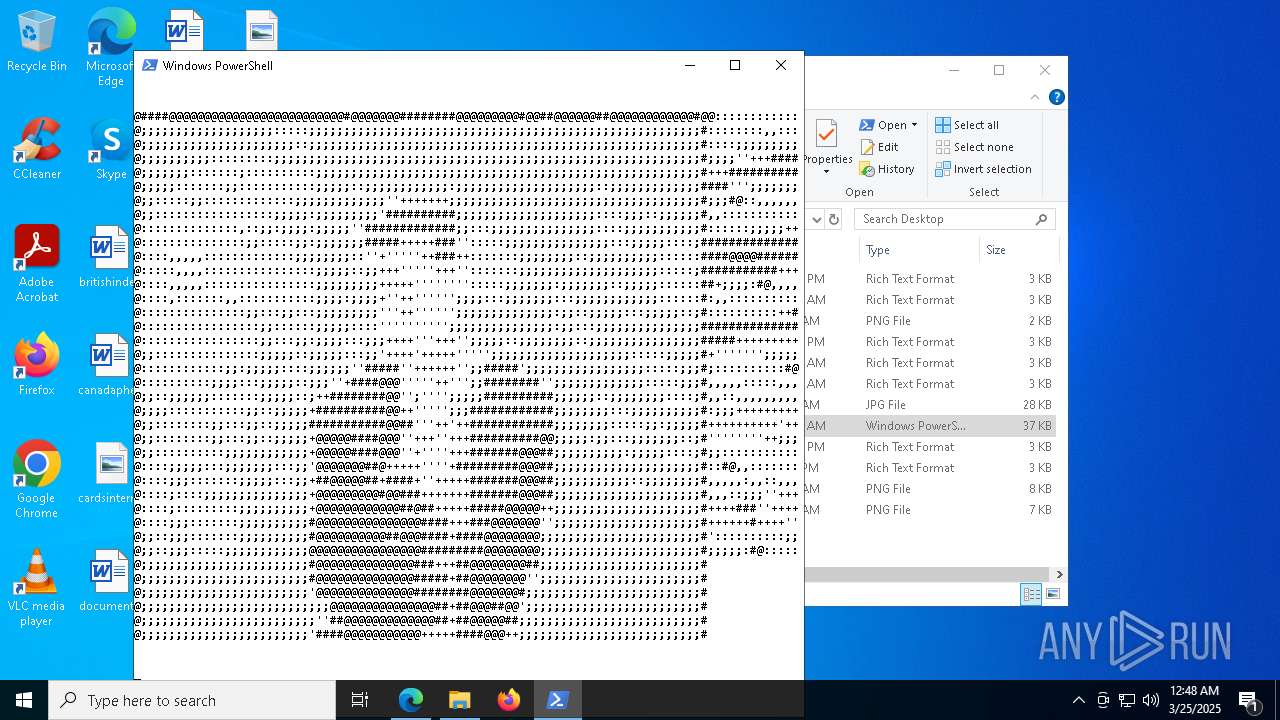Image resolution: width=1280 pixels, height=720 pixels.
Task: Click the volume icon in system tray
Action: 1151,700
